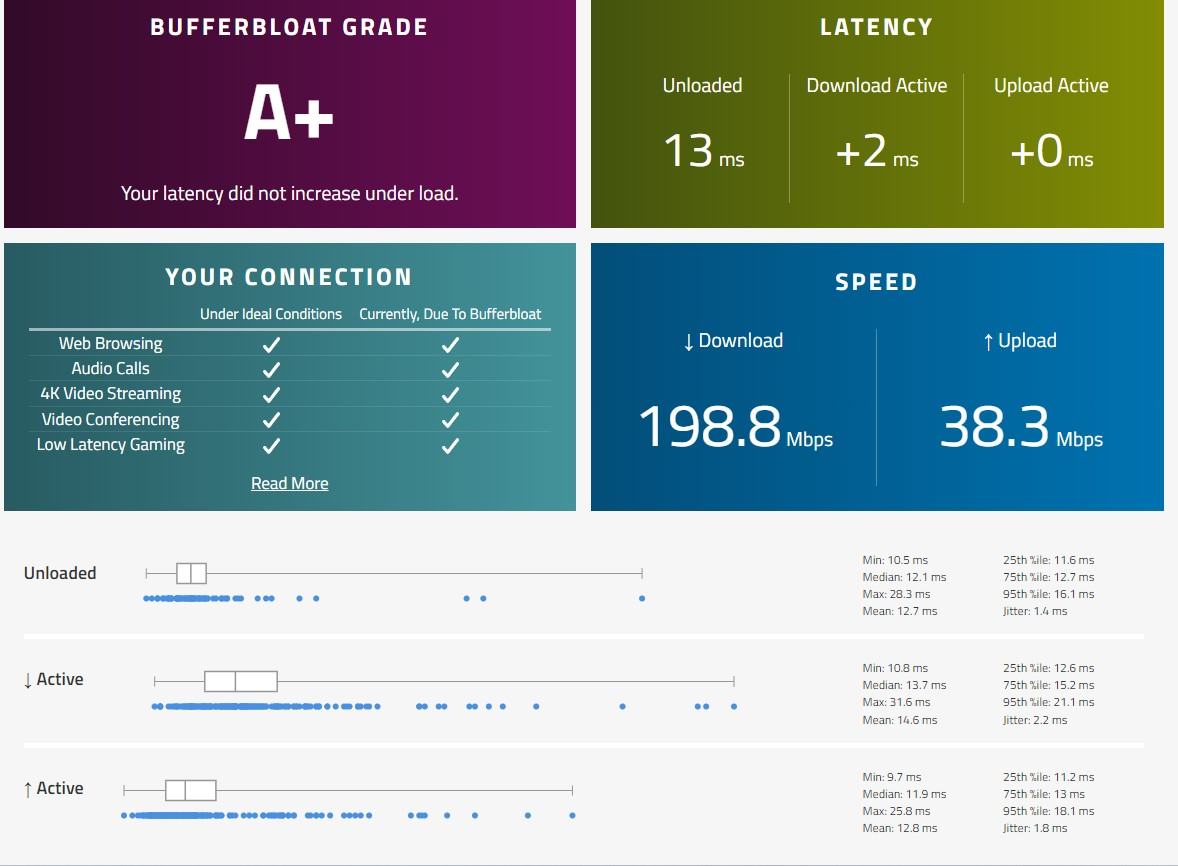
Task: Click the Unloaded Min: 10.5 ms stat
Action: click(896, 560)
